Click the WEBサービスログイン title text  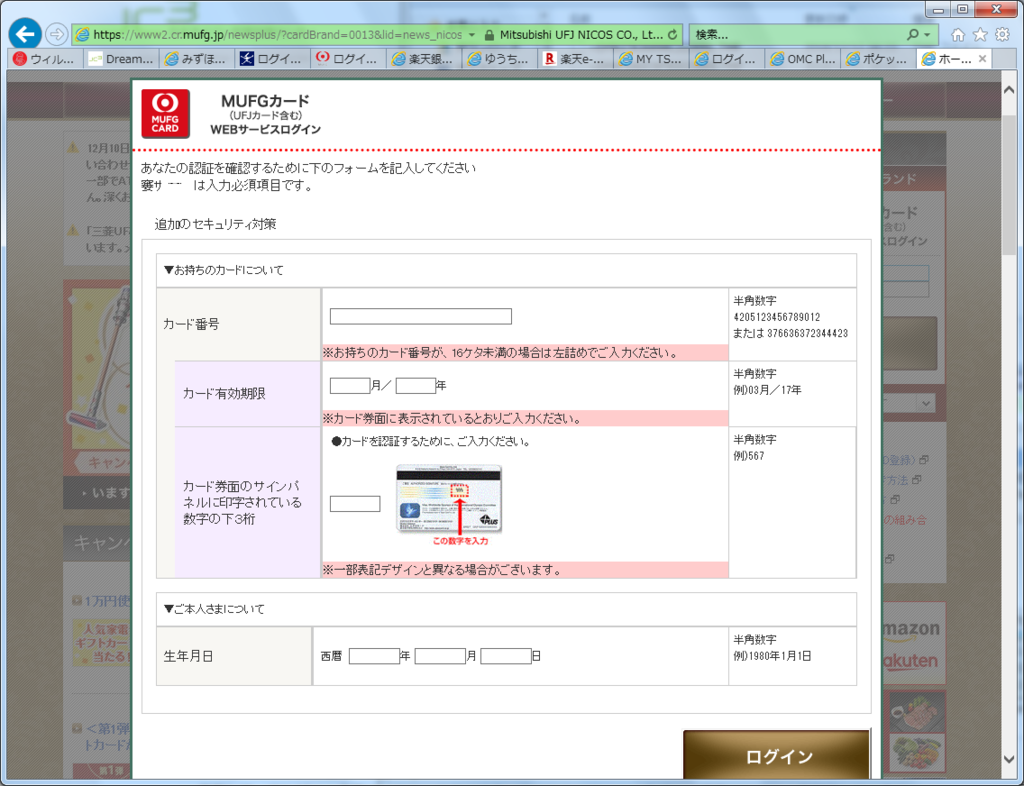pos(265,129)
